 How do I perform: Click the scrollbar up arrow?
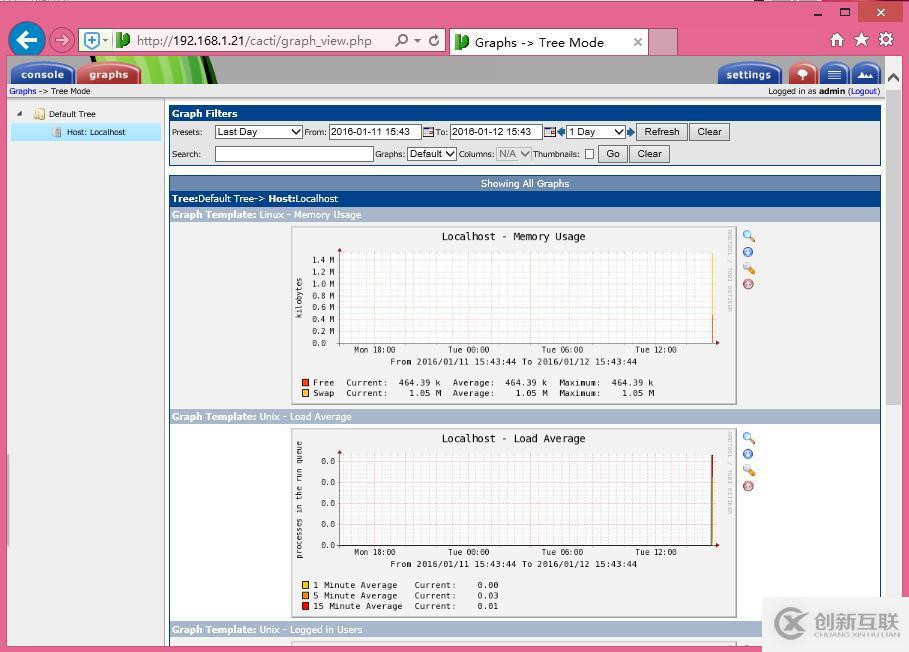pos(893,77)
